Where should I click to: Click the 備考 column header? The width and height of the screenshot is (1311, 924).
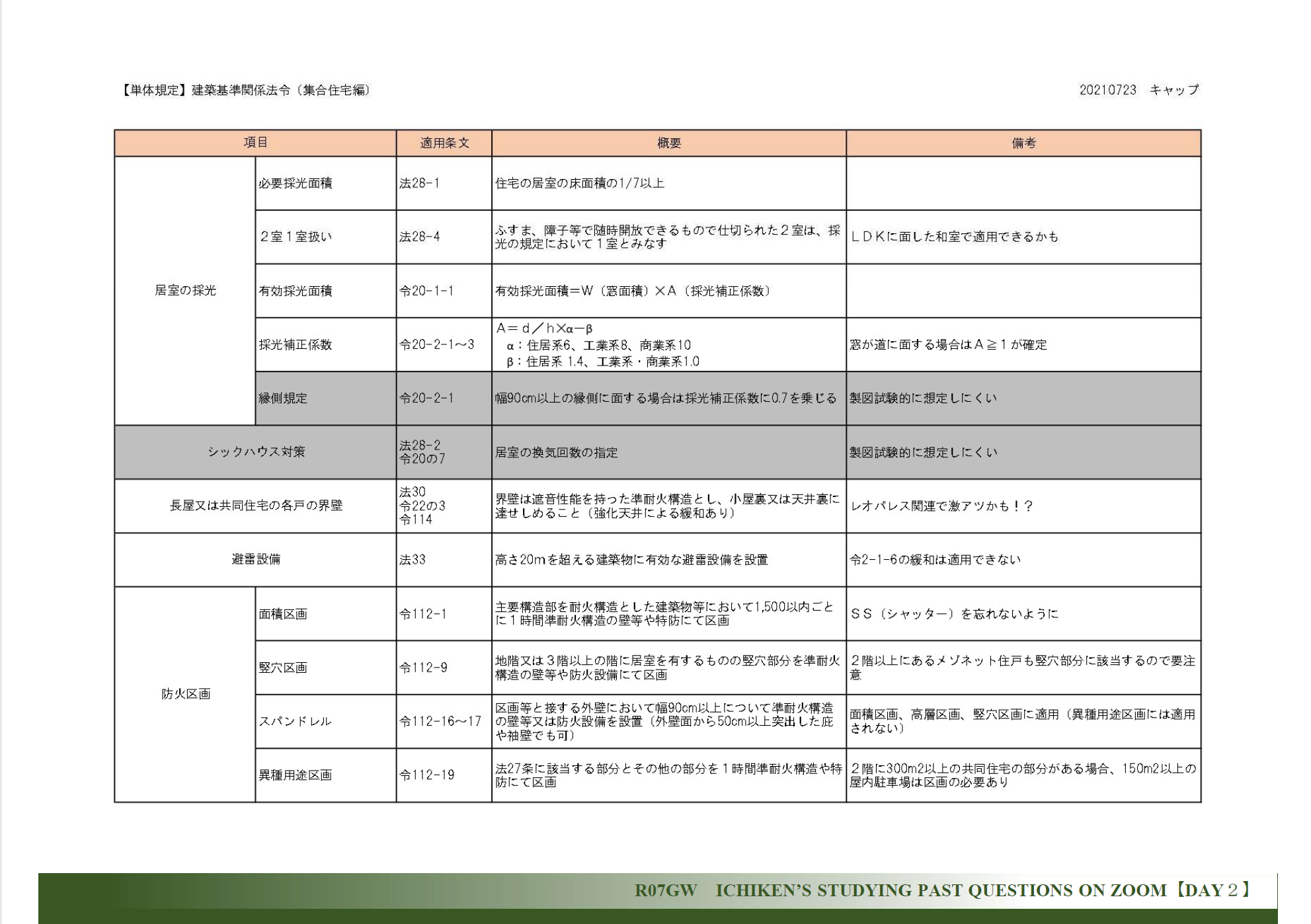point(1023,143)
